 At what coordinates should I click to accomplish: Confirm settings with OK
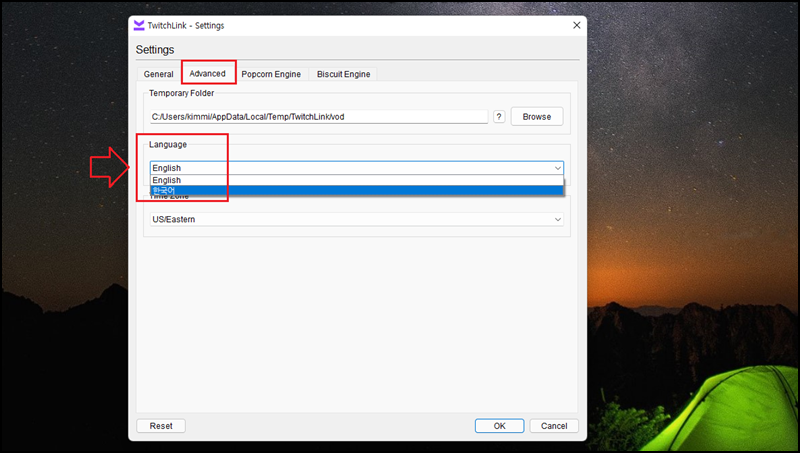(x=499, y=426)
